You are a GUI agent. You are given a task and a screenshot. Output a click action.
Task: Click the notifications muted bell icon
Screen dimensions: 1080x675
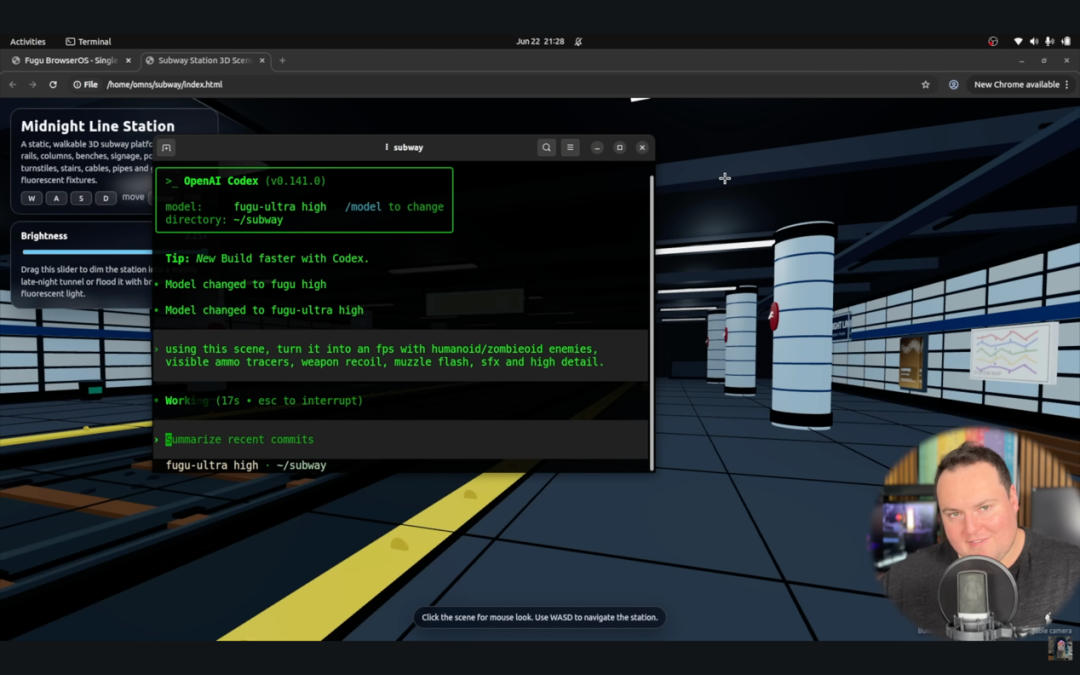click(x=579, y=41)
